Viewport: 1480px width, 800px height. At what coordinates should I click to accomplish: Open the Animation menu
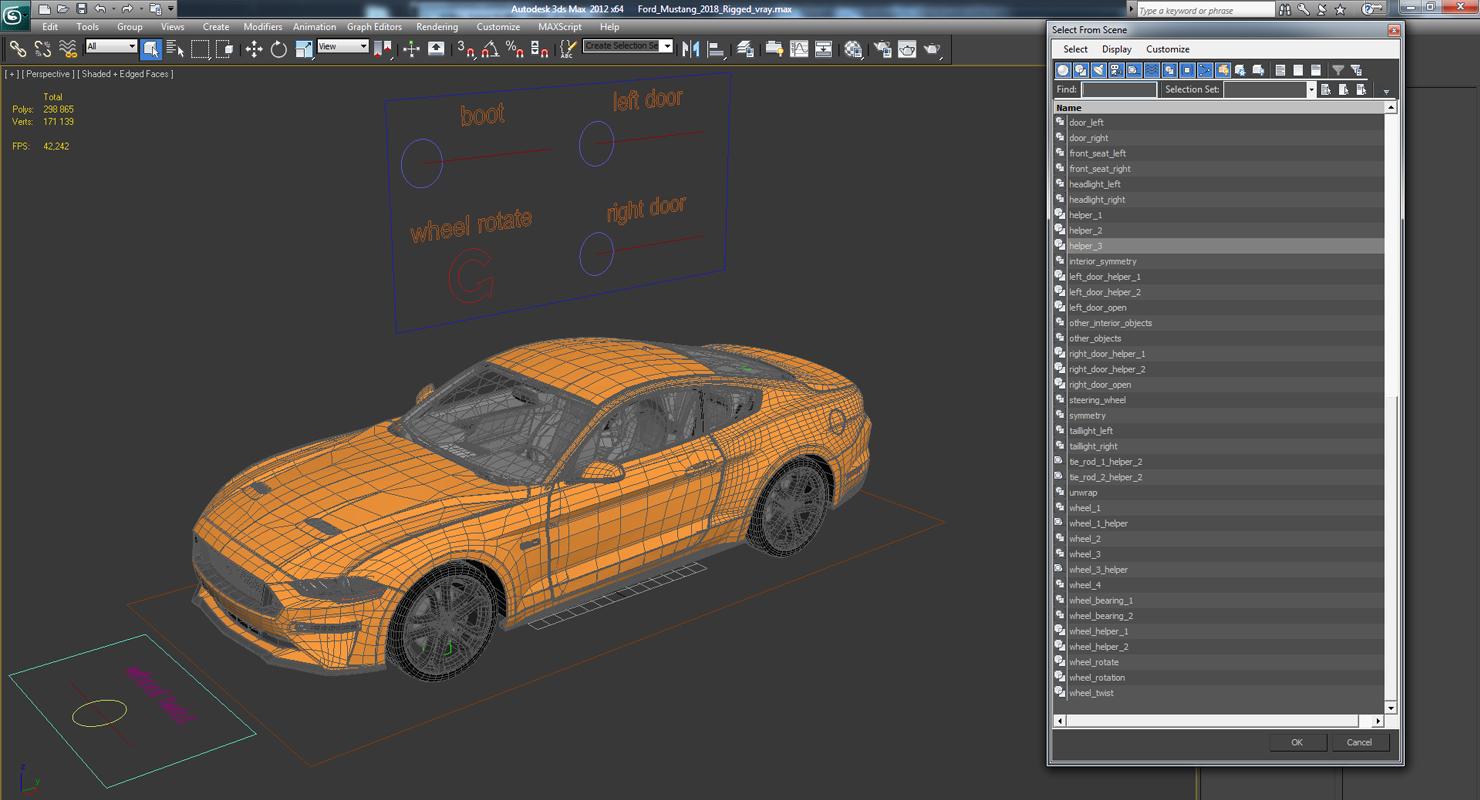click(314, 27)
